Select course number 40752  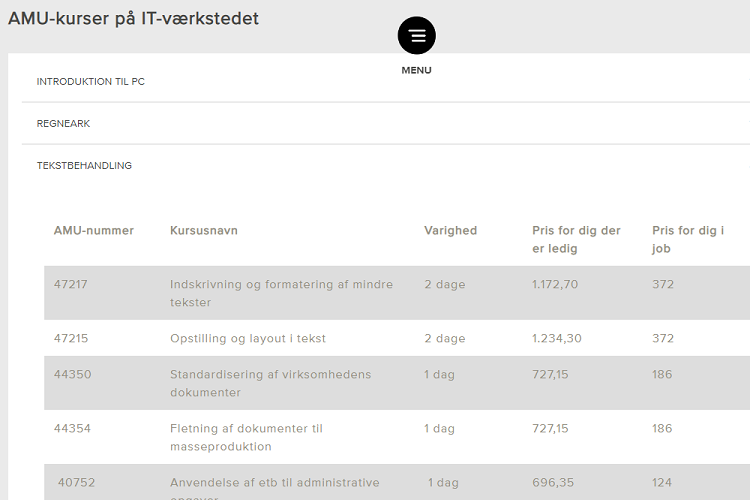[76, 482]
